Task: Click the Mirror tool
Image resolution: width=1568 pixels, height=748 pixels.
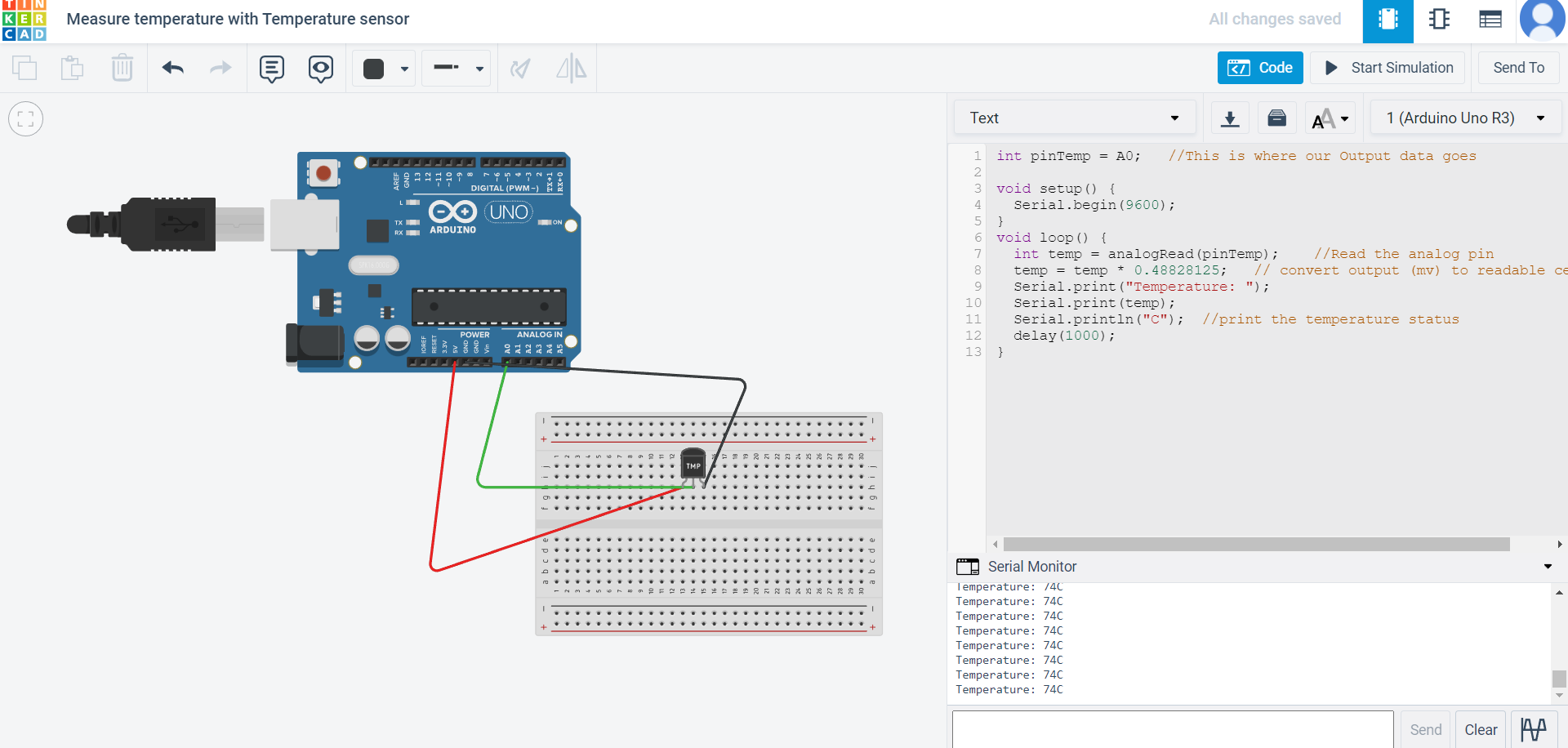Action: click(x=570, y=69)
